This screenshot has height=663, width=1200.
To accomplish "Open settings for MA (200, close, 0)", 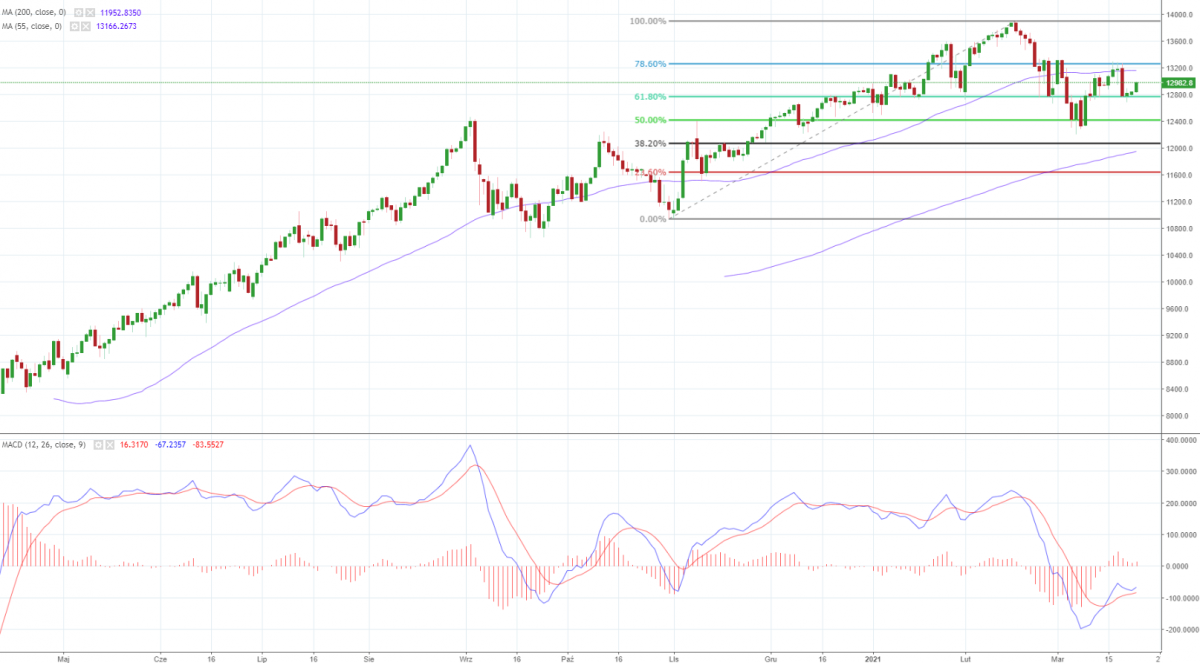I will coord(78,12).
